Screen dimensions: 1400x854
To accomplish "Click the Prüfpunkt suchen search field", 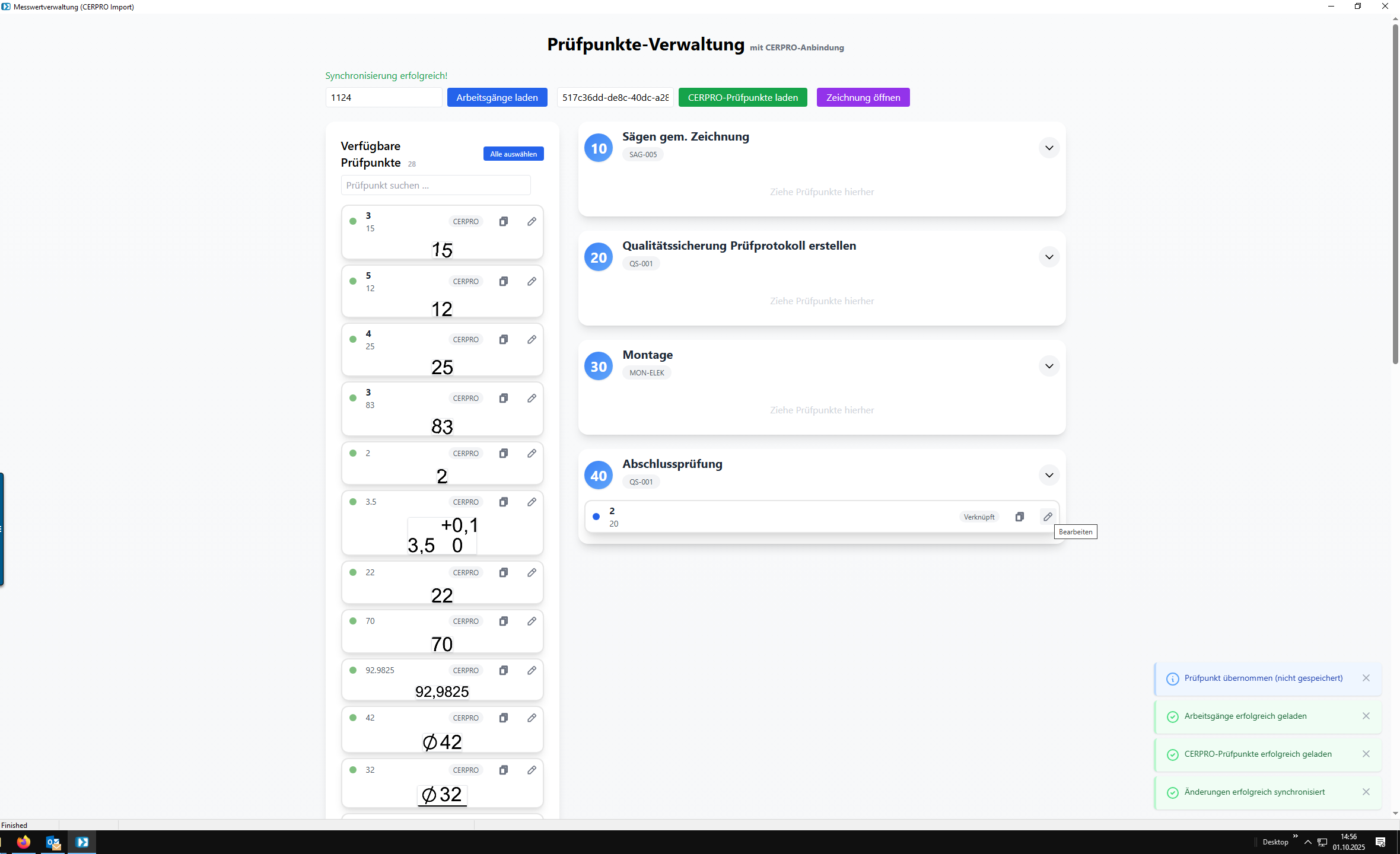I will [435, 185].
